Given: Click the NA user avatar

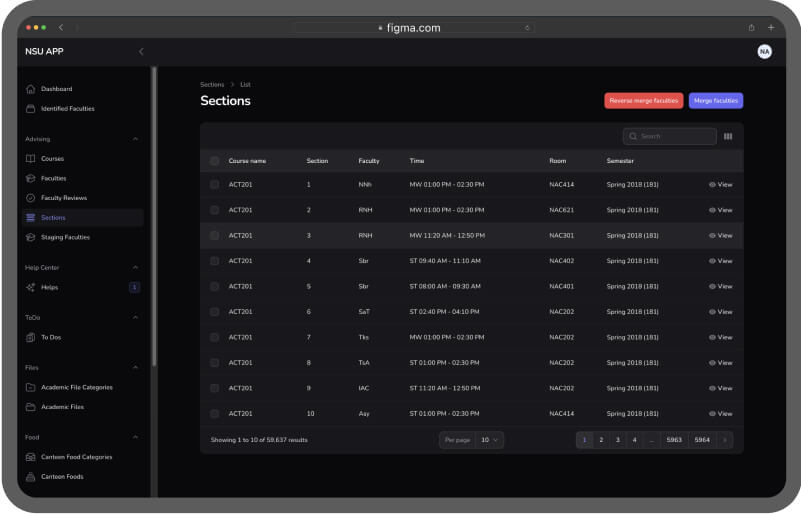Looking at the screenshot, I should click(x=764, y=51).
